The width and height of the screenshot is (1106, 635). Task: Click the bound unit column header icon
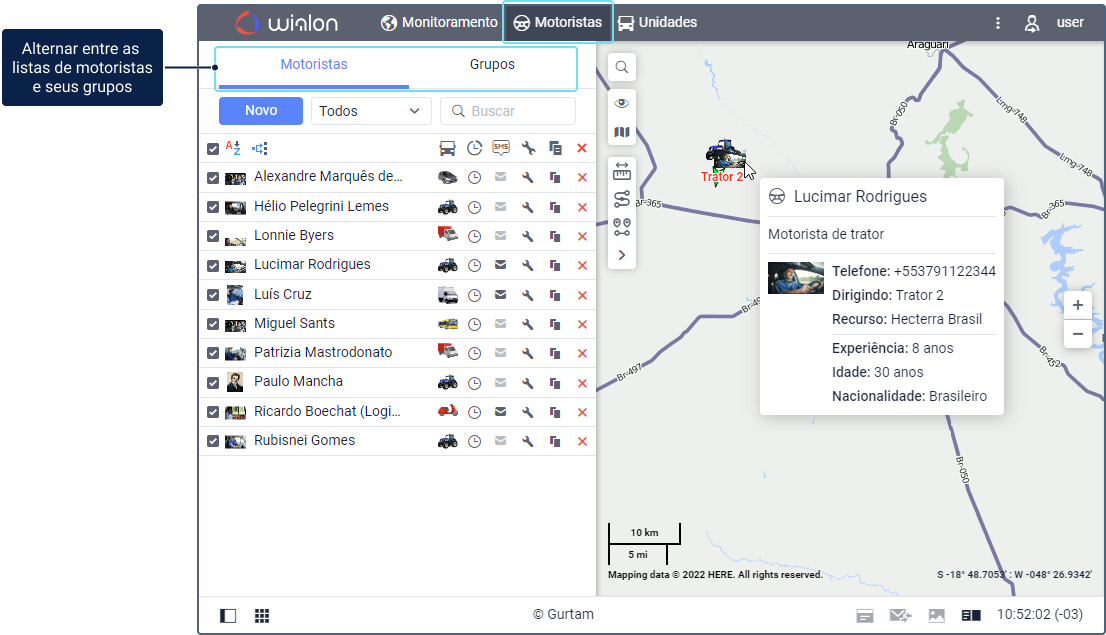point(447,148)
